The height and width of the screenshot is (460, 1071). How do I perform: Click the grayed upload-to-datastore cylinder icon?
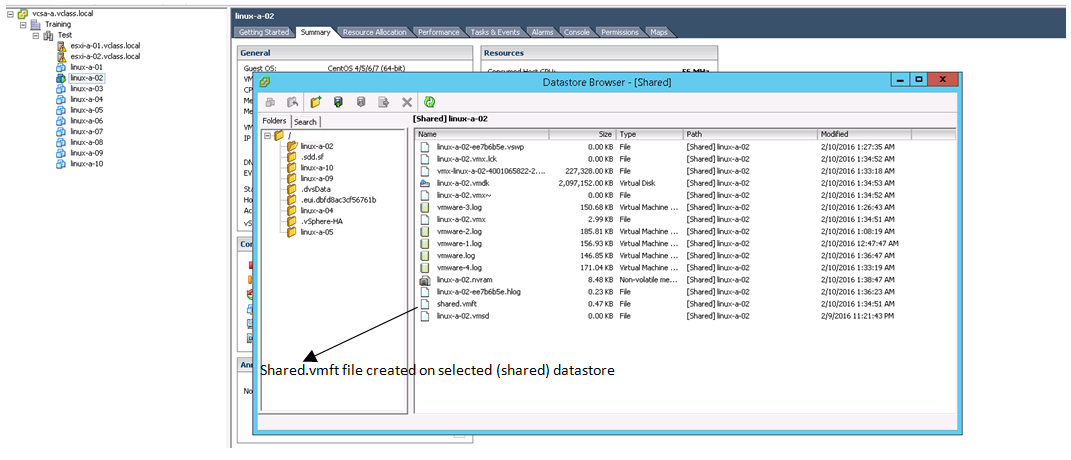(361, 102)
